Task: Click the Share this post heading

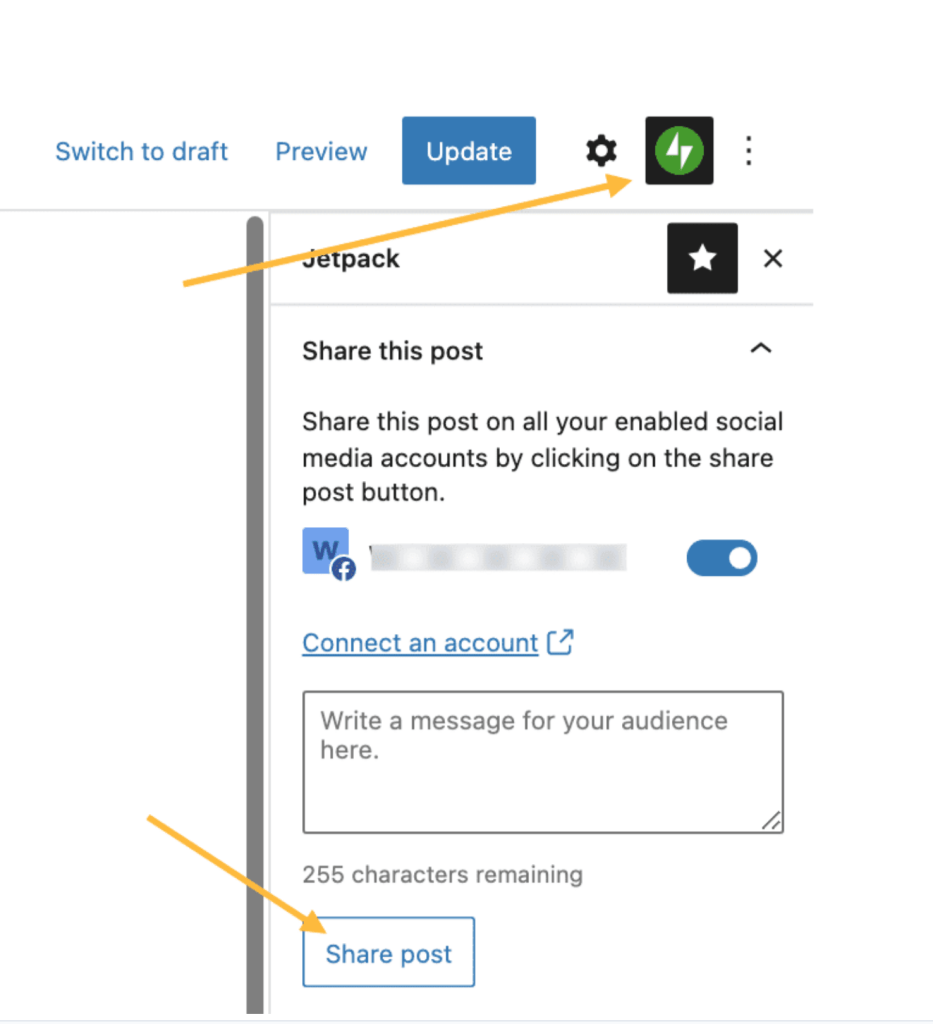Action: pos(392,351)
